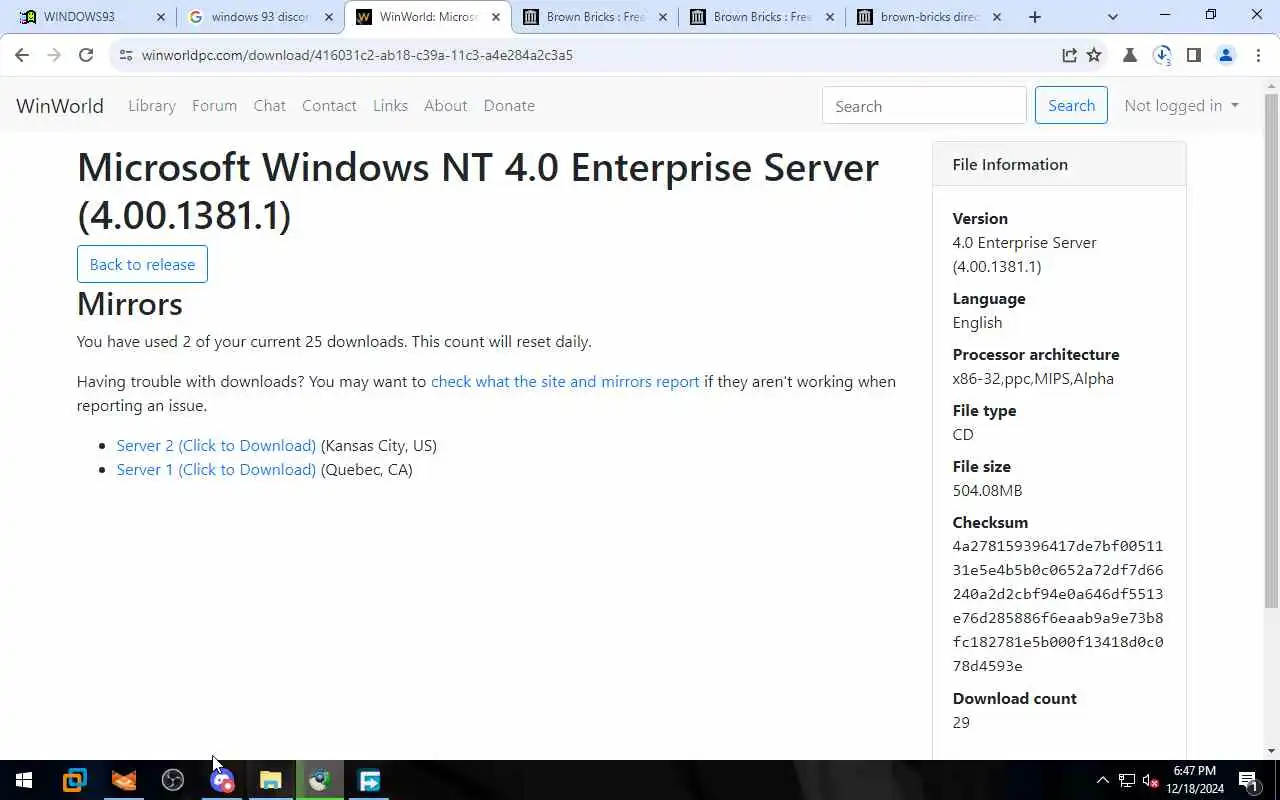Focus the site Search input field

tap(924, 105)
